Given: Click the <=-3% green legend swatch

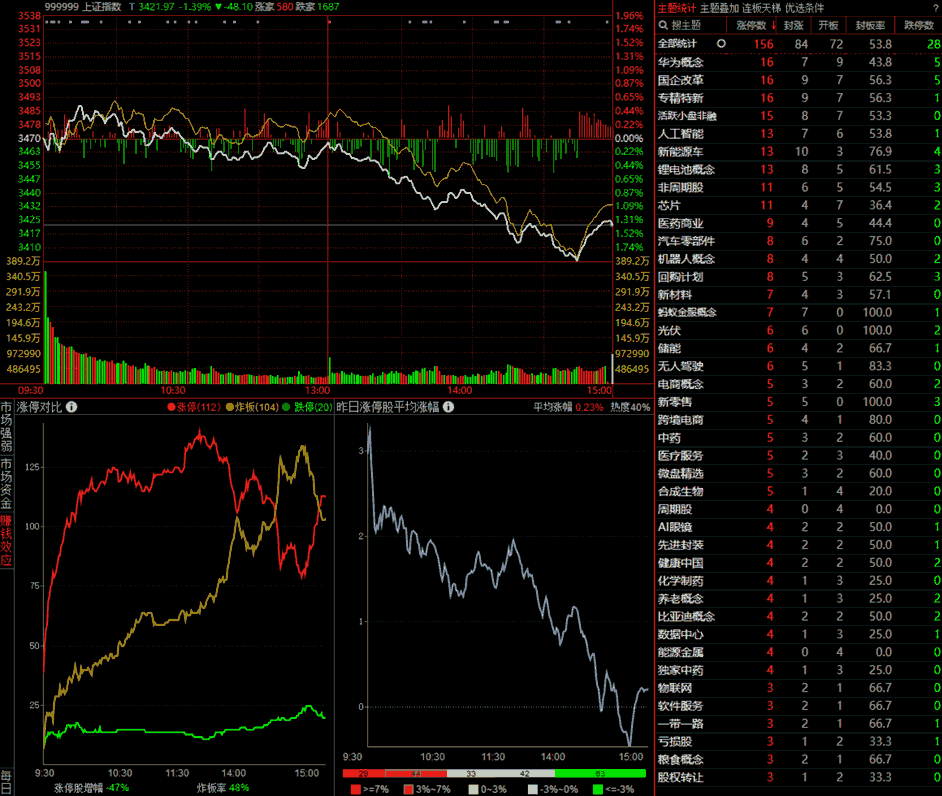Looking at the screenshot, I should pyautogui.click(x=597, y=789).
